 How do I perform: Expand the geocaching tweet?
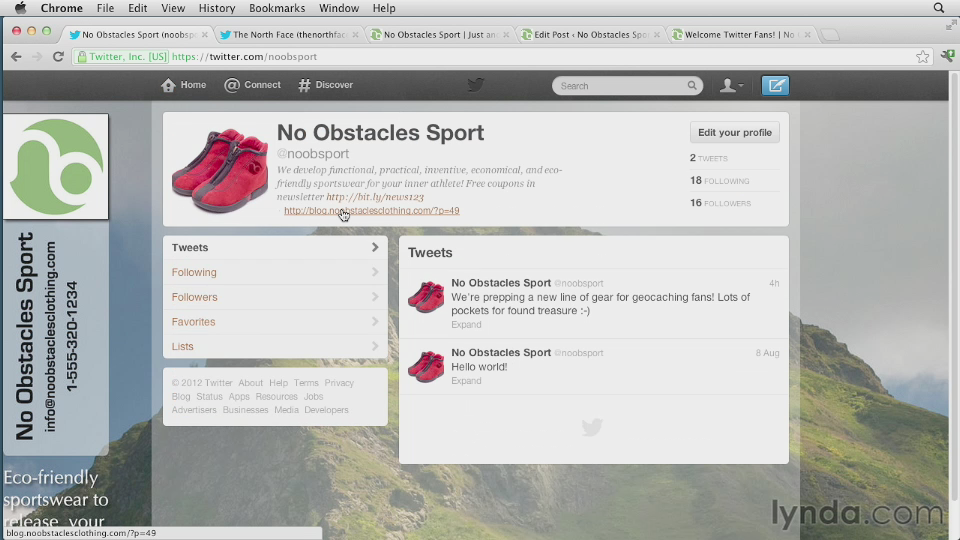[466, 325]
